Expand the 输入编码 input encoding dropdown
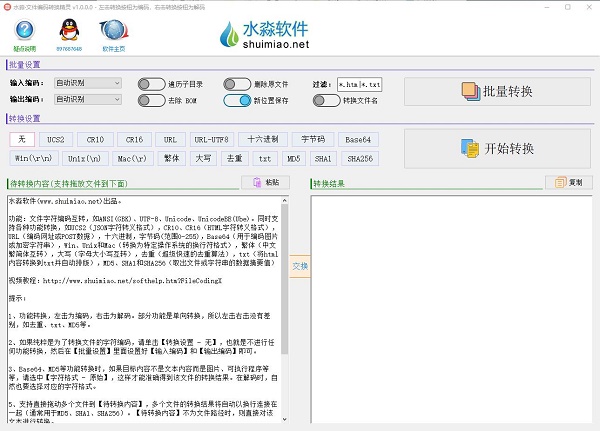The width and height of the screenshot is (600, 431). click(87, 83)
